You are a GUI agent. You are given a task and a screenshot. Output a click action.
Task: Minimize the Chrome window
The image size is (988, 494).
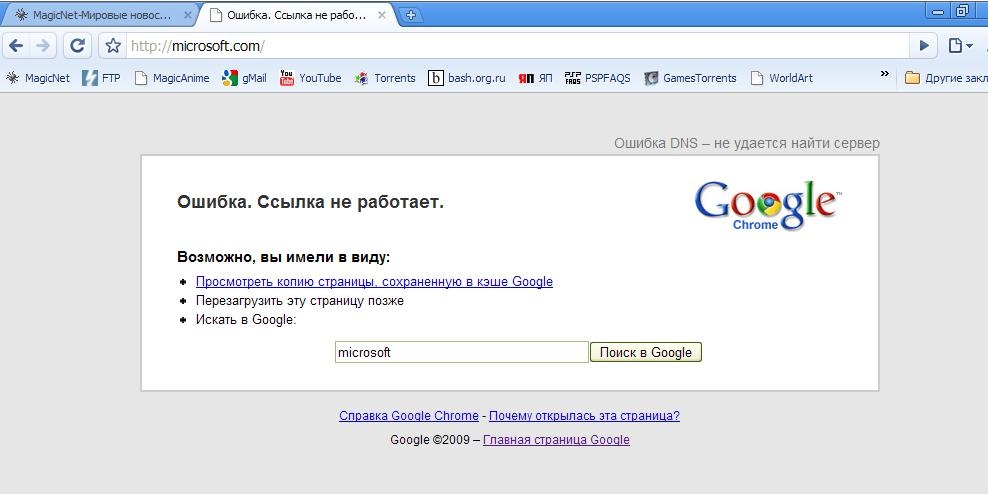coord(938,11)
